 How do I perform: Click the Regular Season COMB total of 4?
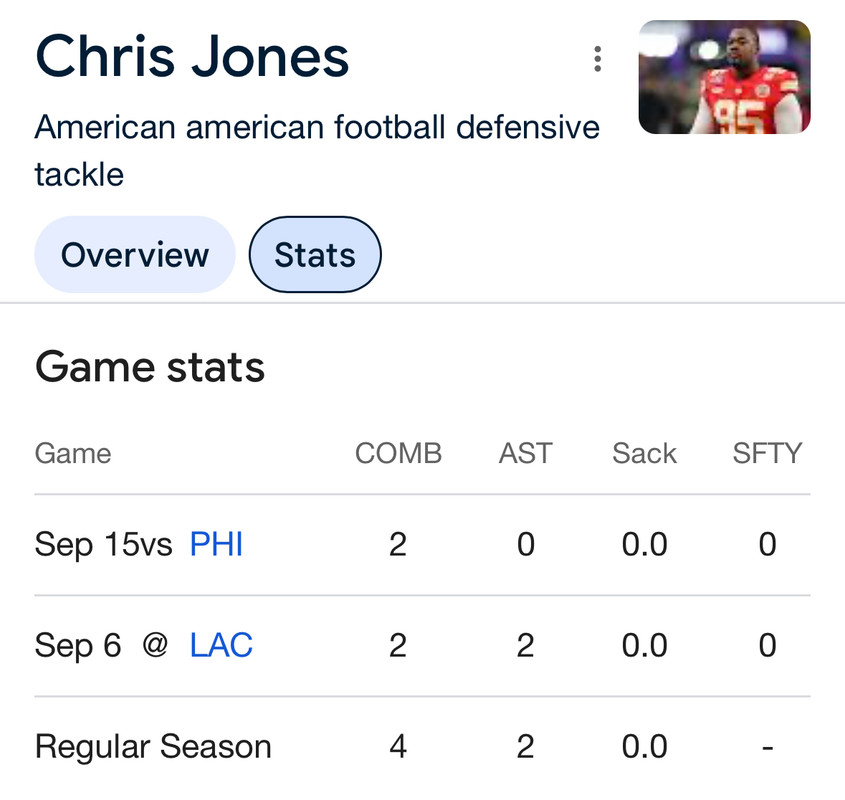398,747
